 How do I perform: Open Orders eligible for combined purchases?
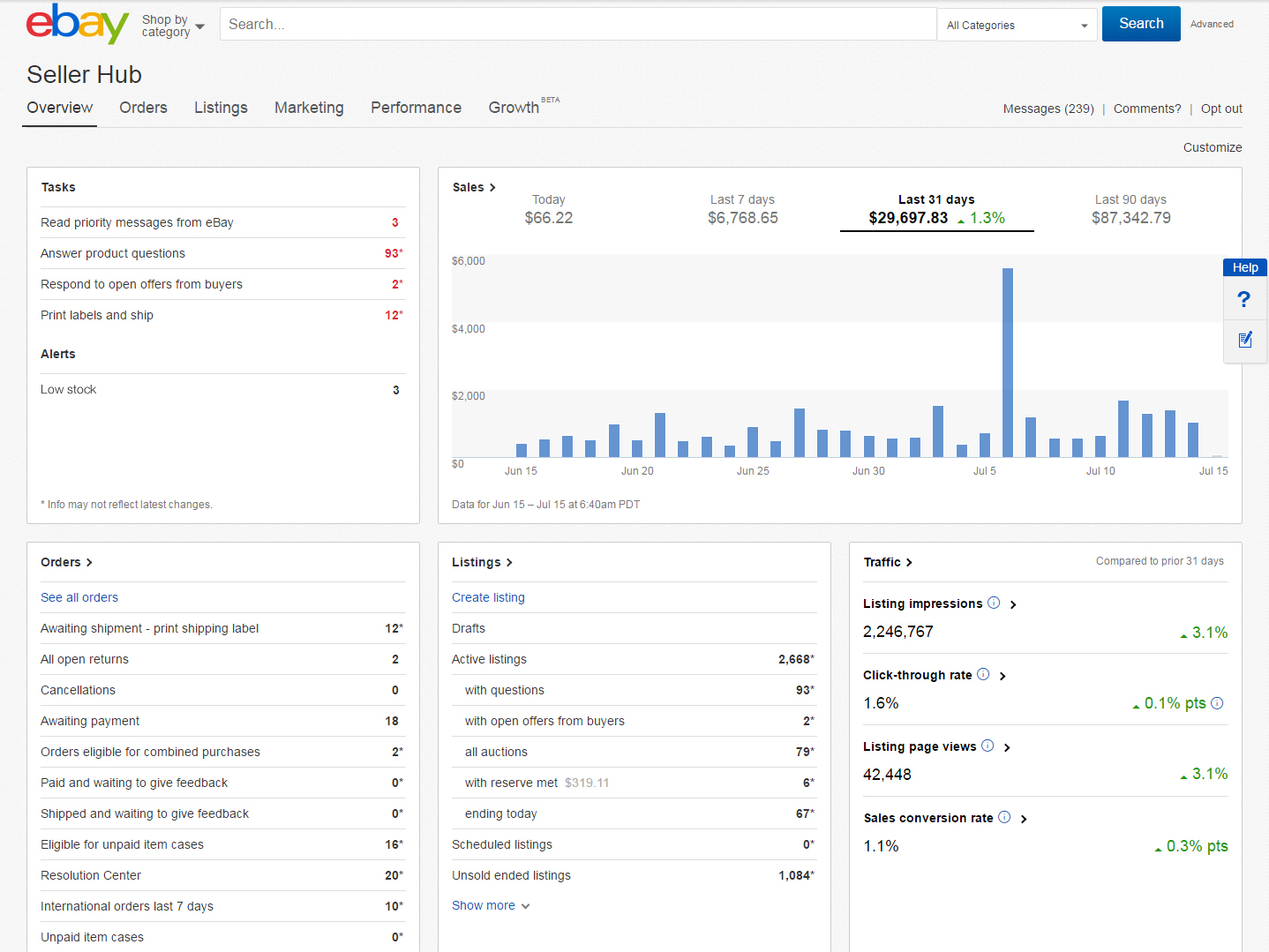pos(223,752)
